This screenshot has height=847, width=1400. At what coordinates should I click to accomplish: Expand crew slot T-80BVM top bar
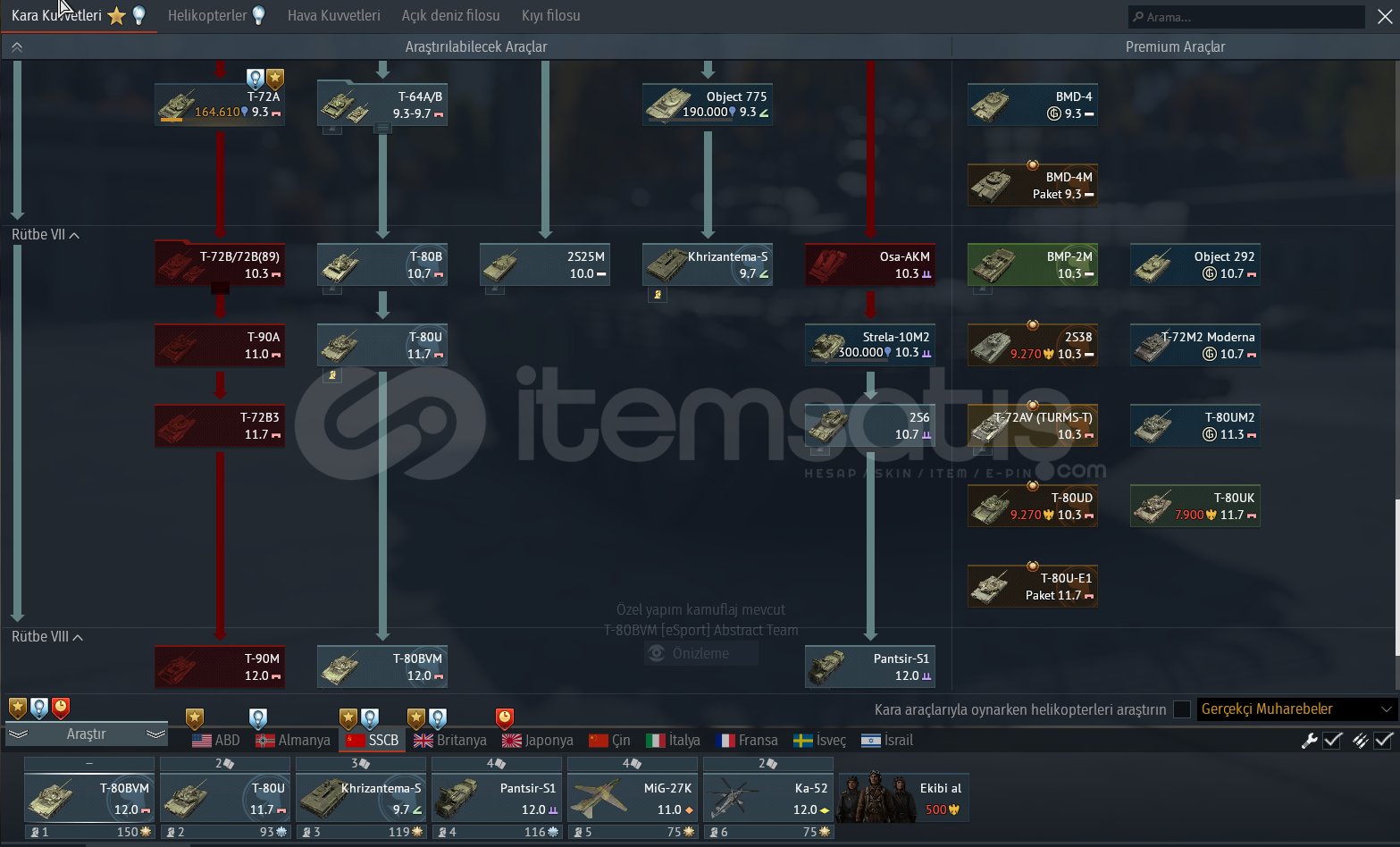click(x=89, y=764)
